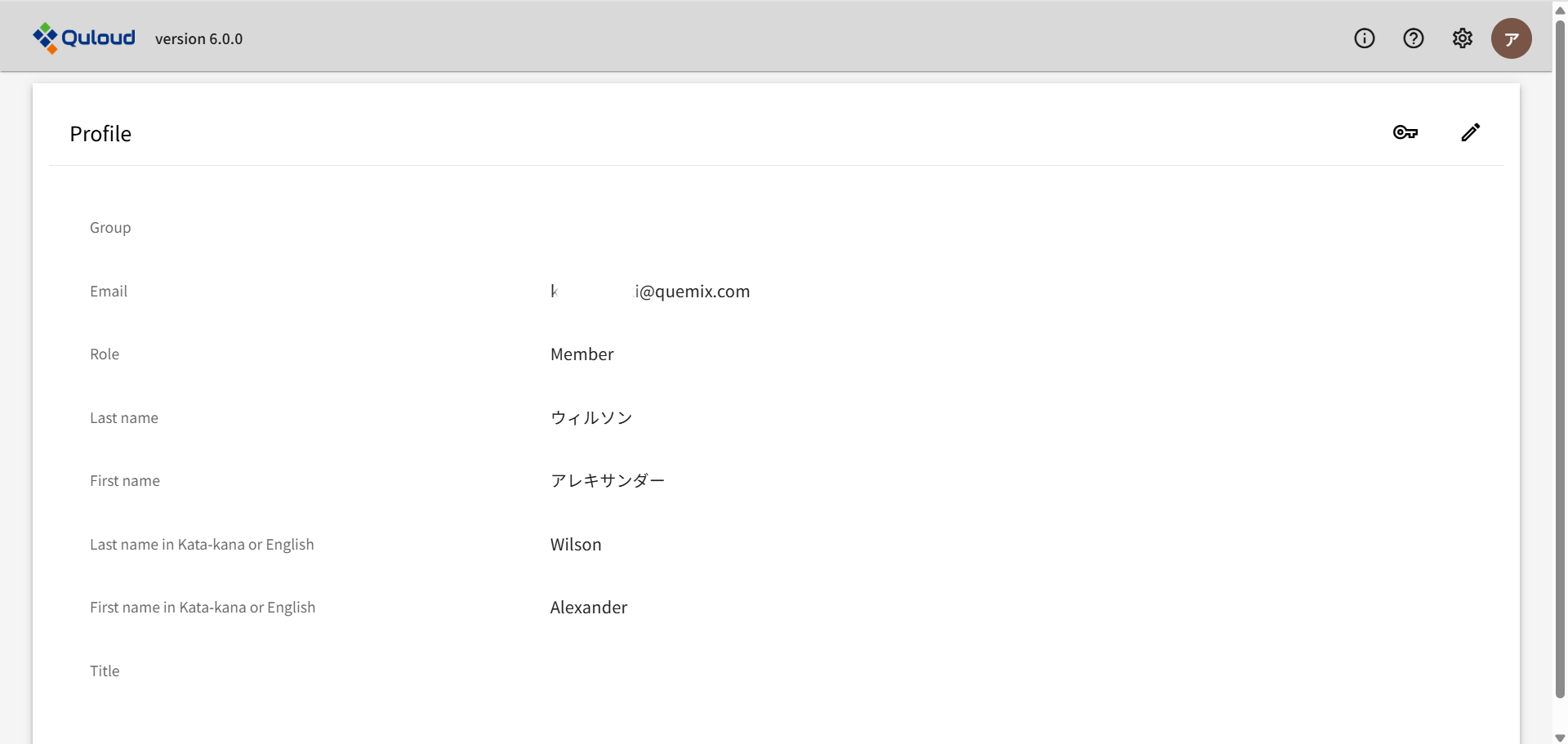
Task: Click the last name value ウィルソン
Action: [x=591, y=418]
